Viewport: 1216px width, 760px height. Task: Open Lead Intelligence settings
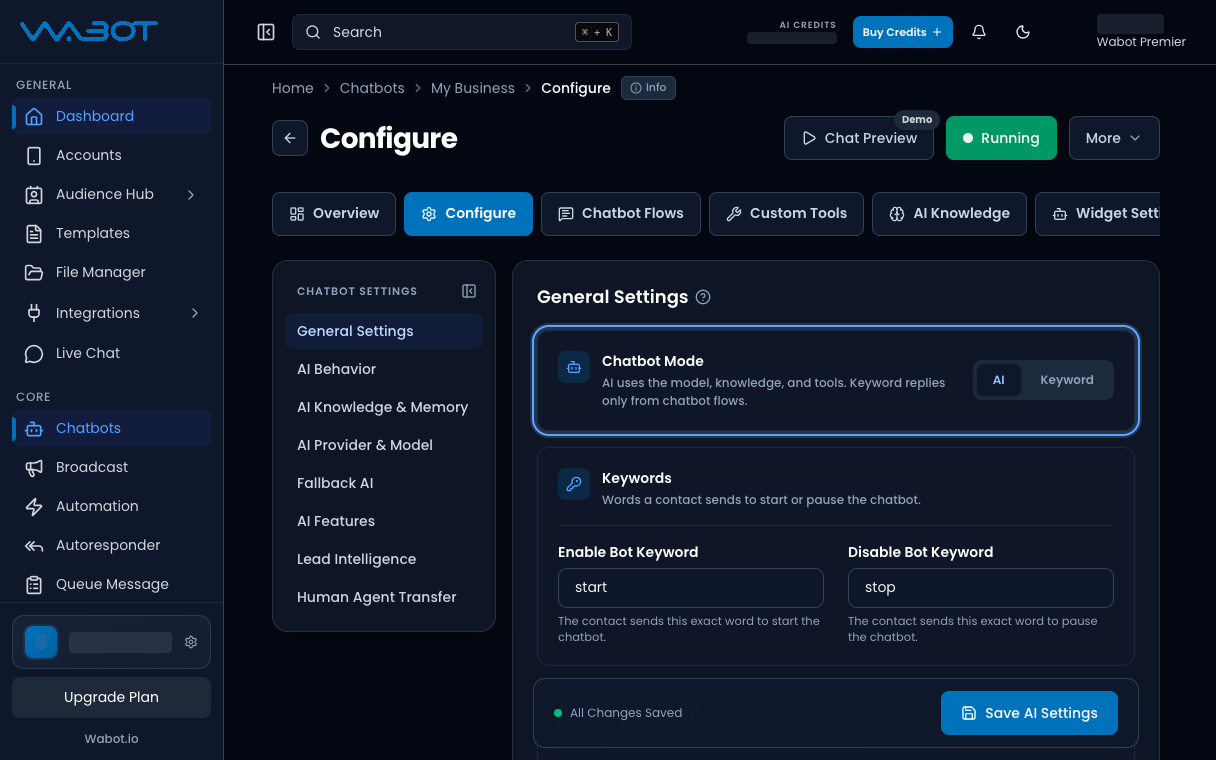click(384, 559)
